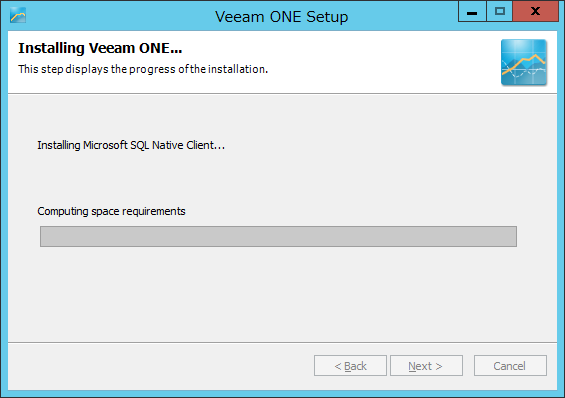Click the Next button
Viewport: 565px width, 398px height.
pos(426,366)
